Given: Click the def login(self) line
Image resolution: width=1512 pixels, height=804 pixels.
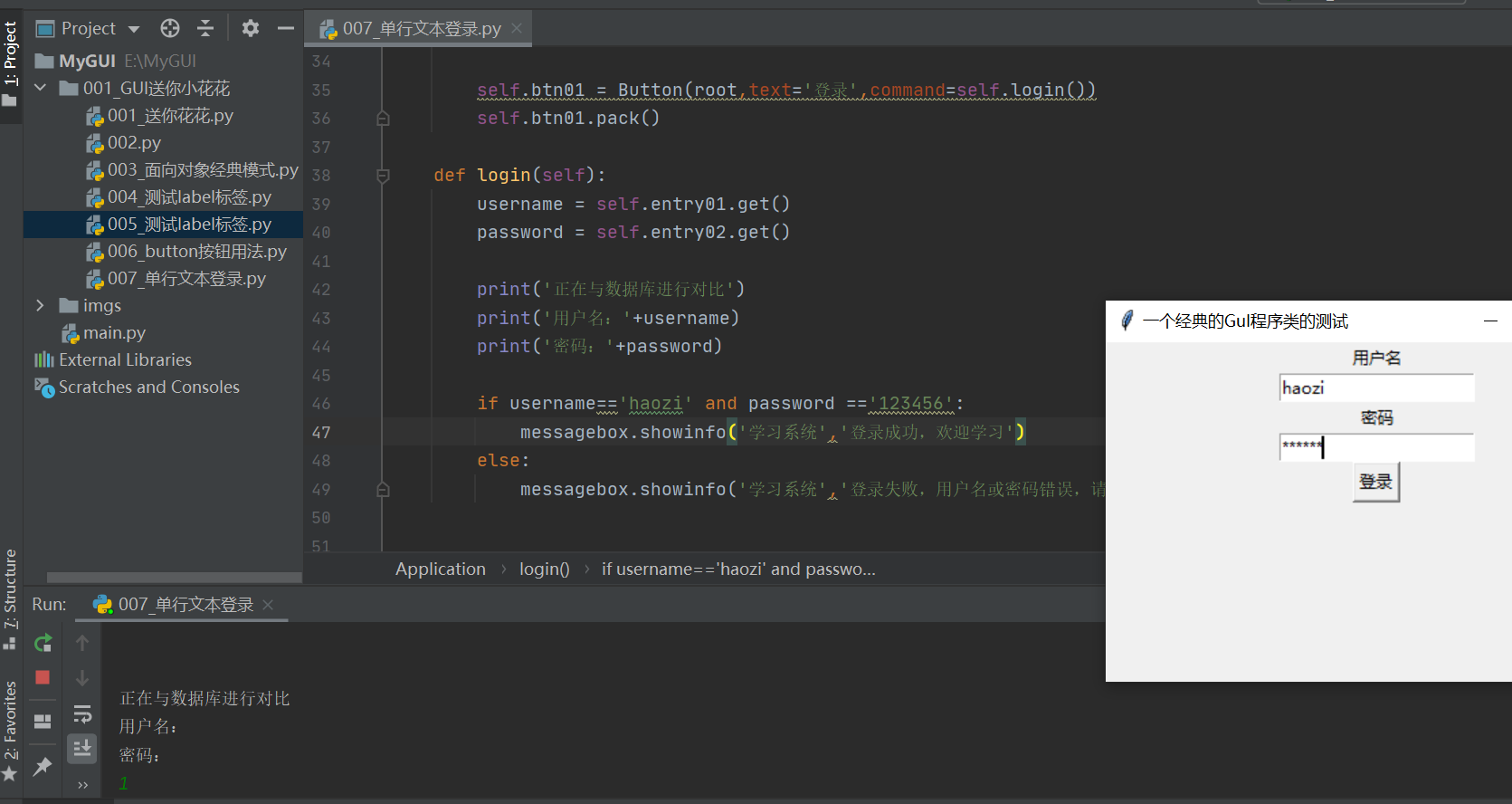Looking at the screenshot, I should (519, 175).
